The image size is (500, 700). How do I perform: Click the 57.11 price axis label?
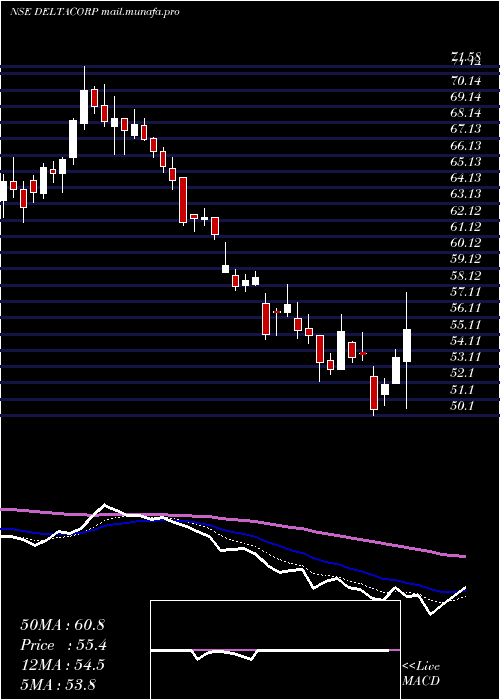pos(466,292)
